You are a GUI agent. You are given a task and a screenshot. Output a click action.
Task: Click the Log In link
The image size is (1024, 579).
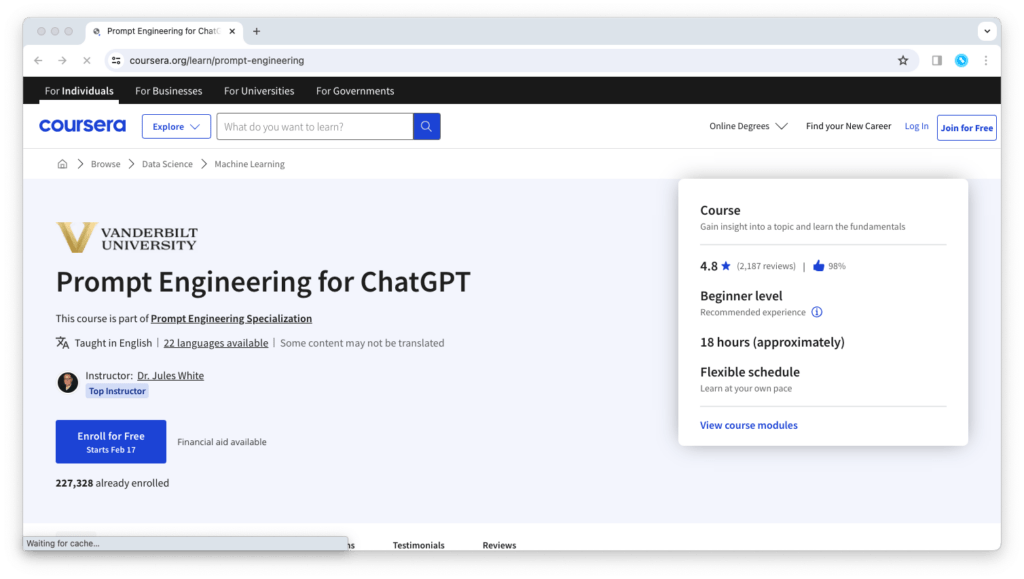tap(916, 126)
